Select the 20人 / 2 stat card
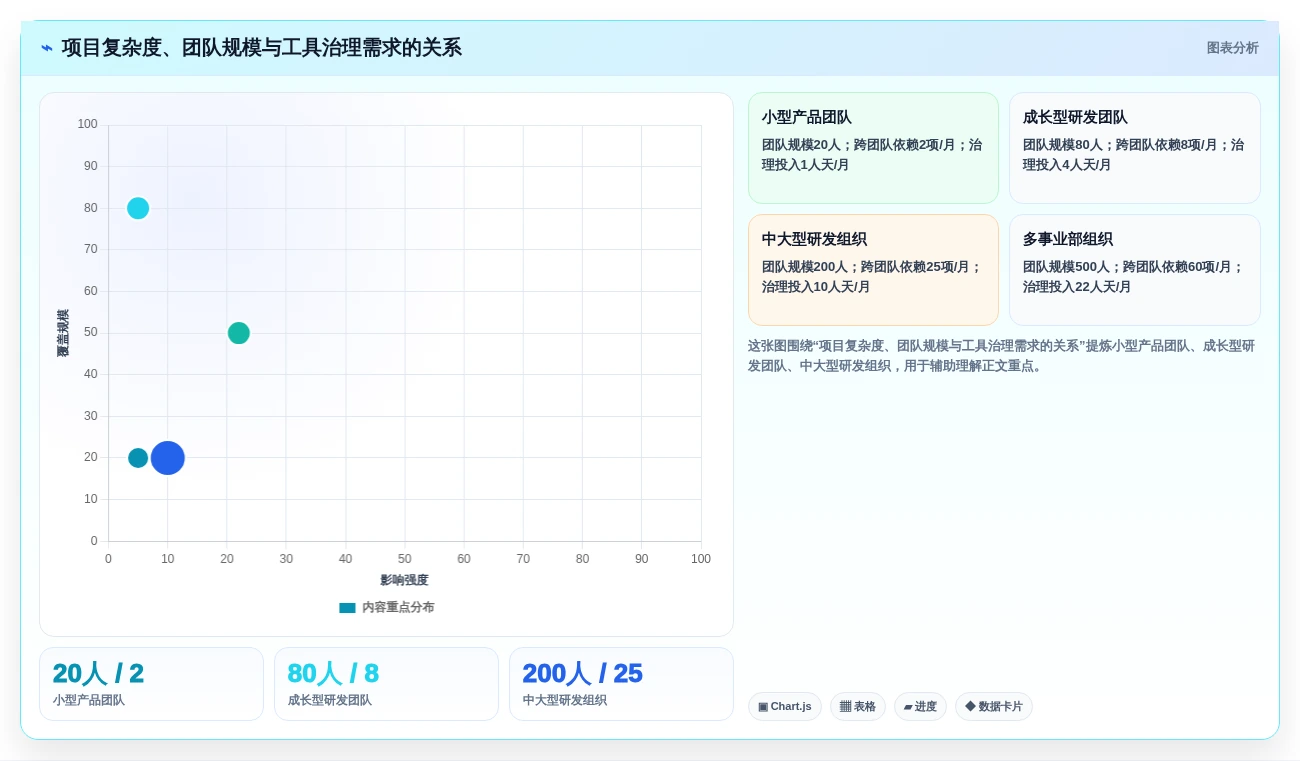The height and width of the screenshot is (761, 1300). (x=151, y=684)
